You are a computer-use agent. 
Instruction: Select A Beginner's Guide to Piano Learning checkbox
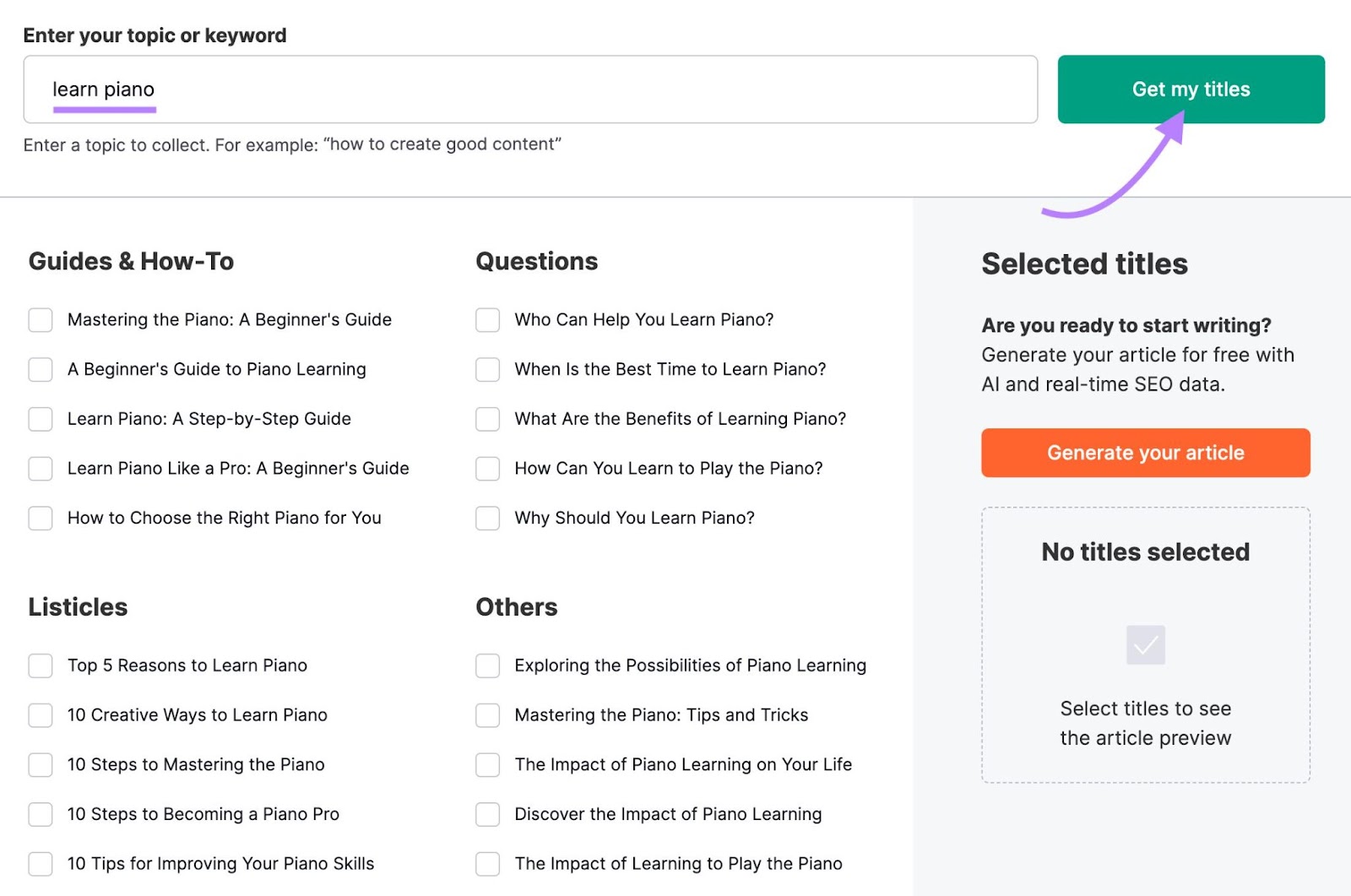point(41,370)
